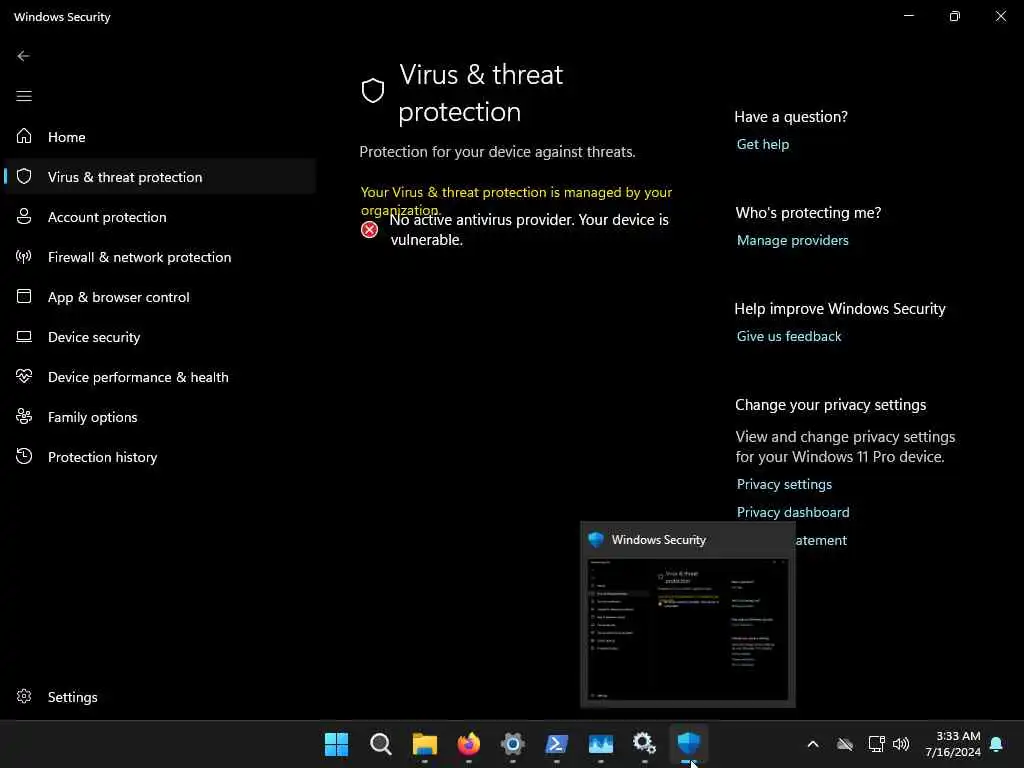Click the Home house icon
Image resolution: width=1024 pixels, height=768 pixels.
tap(24, 136)
